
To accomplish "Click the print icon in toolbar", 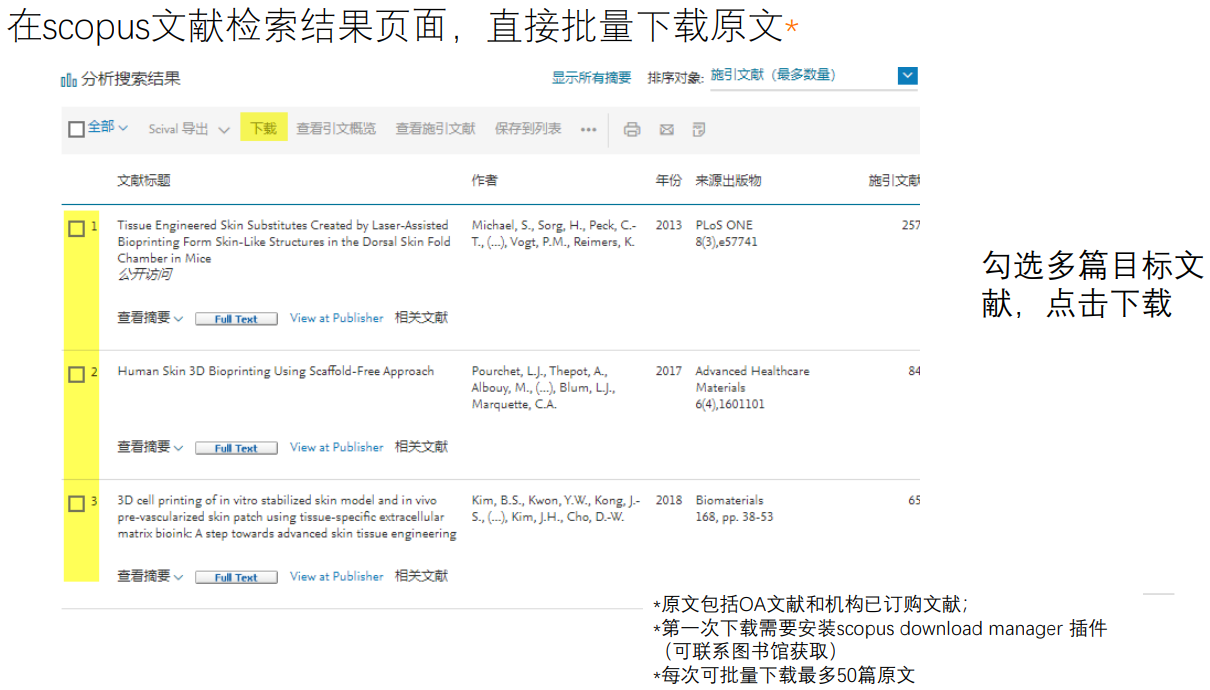I will coord(632,129).
